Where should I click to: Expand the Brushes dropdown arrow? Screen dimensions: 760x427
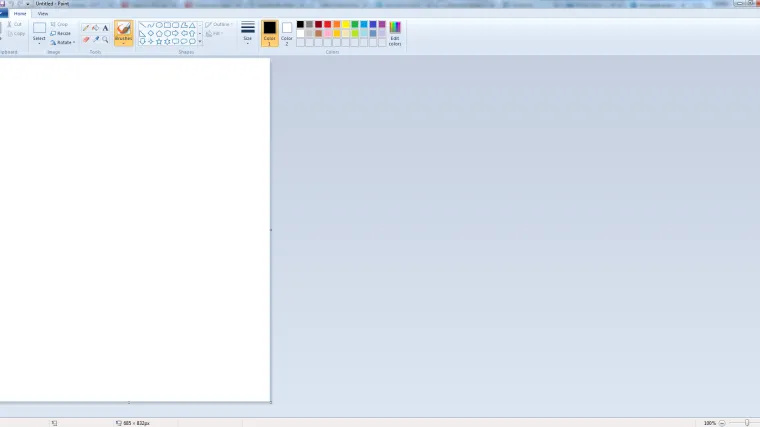click(x=124, y=44)
